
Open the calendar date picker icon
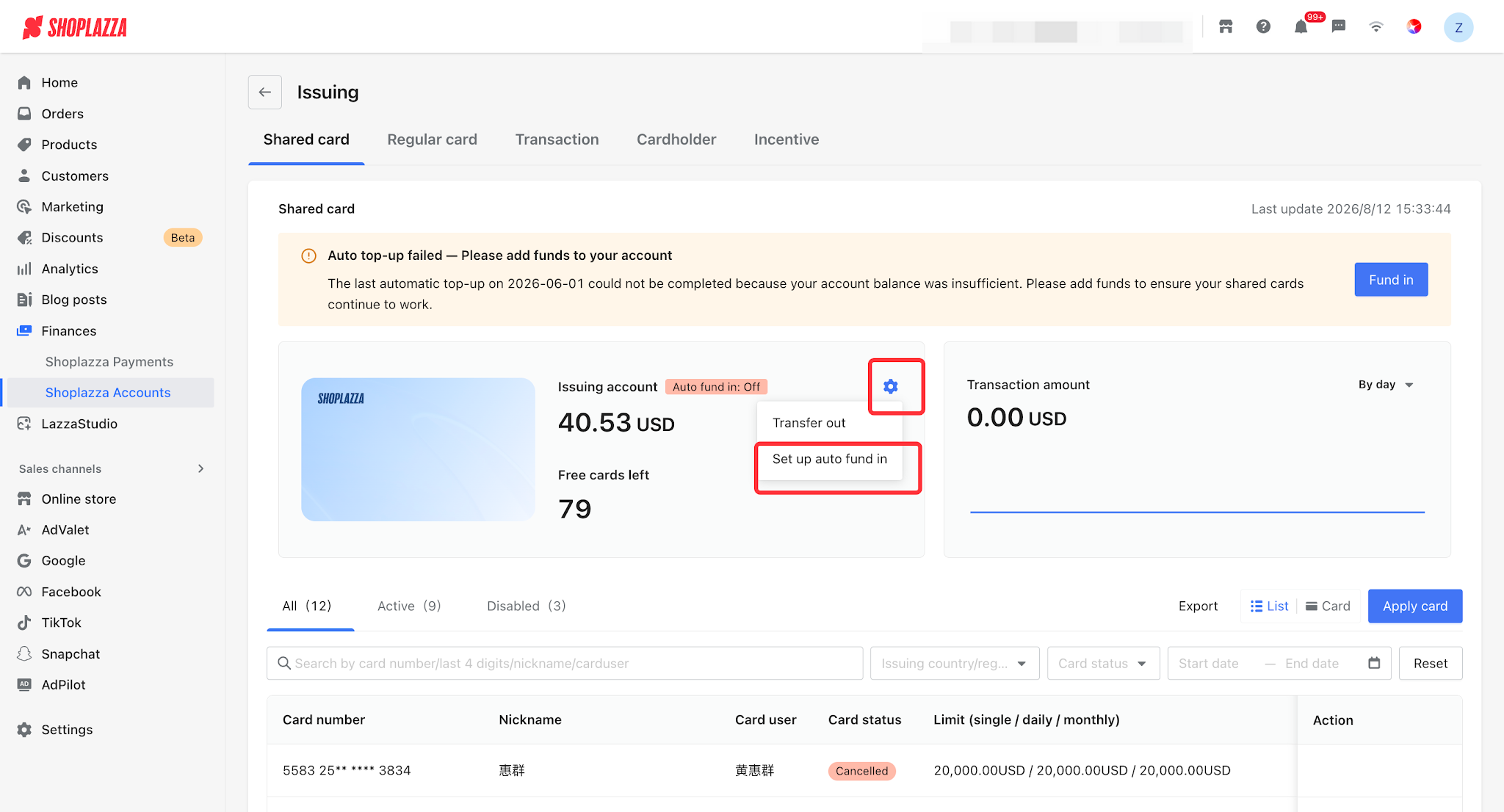point(1374,663)
